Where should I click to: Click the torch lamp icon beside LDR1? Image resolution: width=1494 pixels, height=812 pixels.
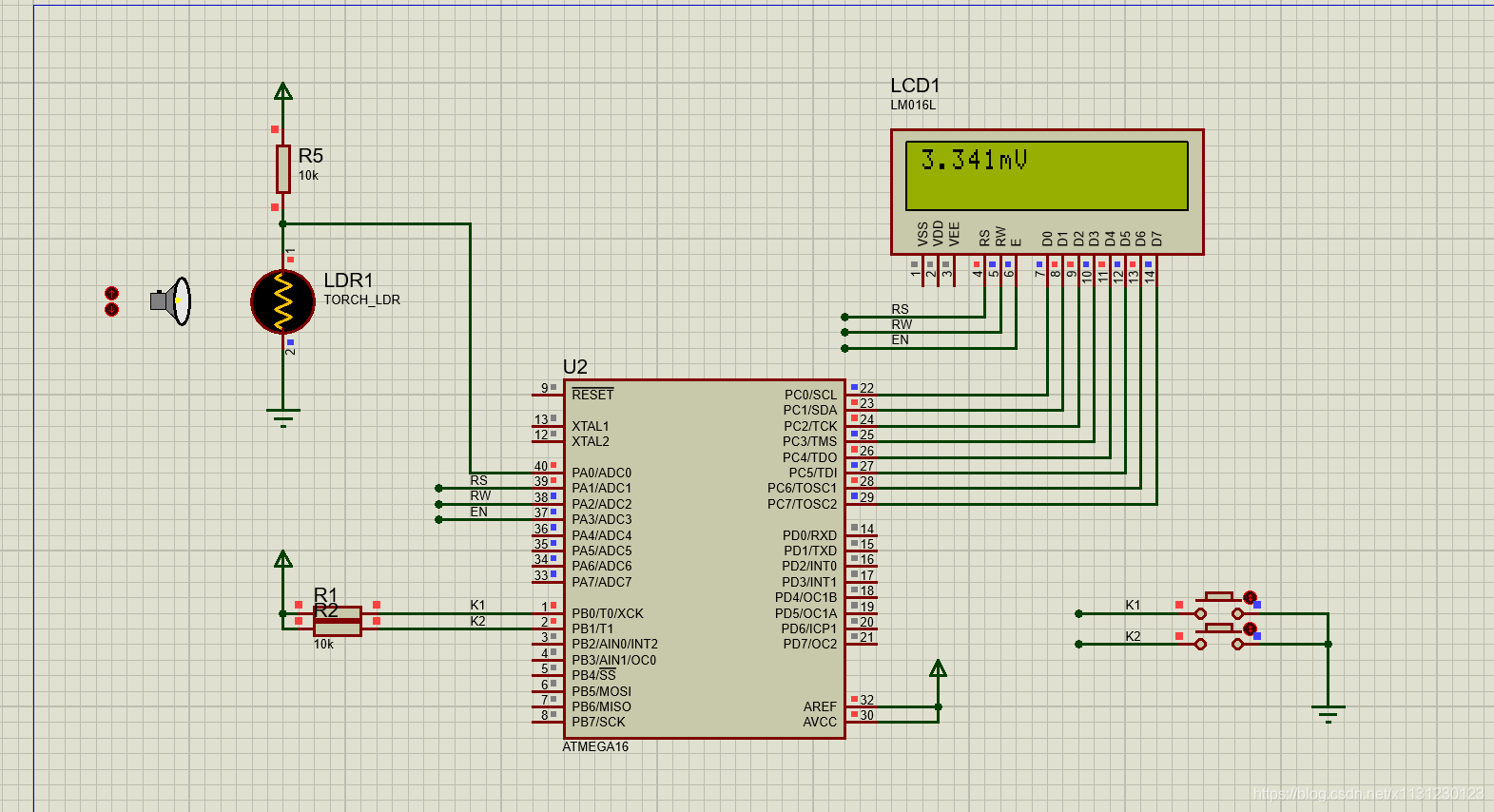coord(171,301)
